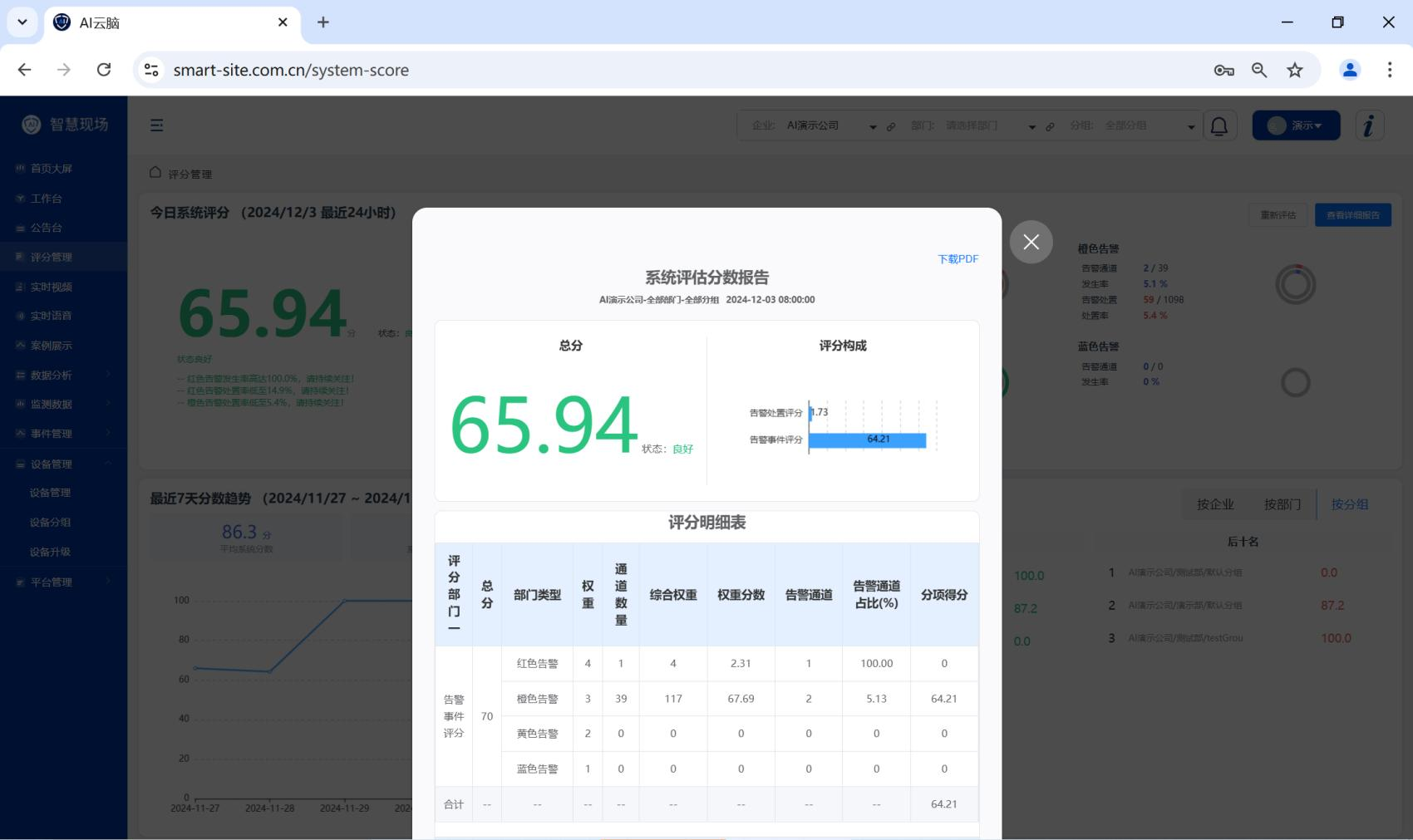This screenshot has width=1413, height=840.
Task: Click the 下载PDF link
Action: point(958,259)
